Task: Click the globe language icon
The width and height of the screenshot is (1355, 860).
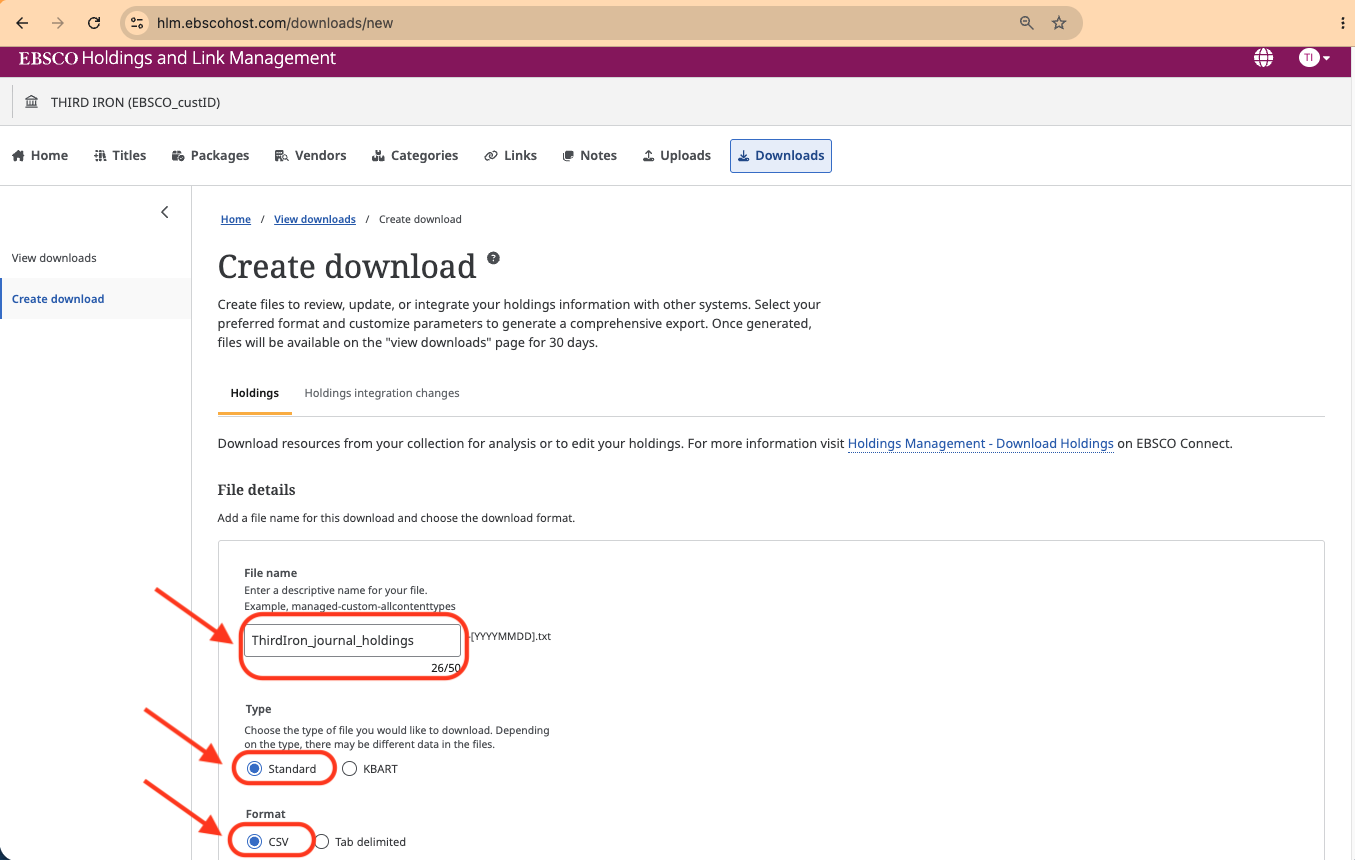Action: tap(1263, 58)
